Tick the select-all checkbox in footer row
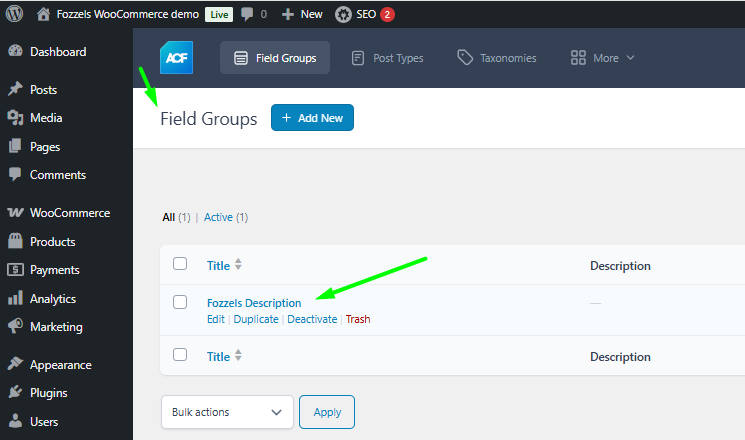This screenshot has width=745, height=440. (x=180, y=355)
